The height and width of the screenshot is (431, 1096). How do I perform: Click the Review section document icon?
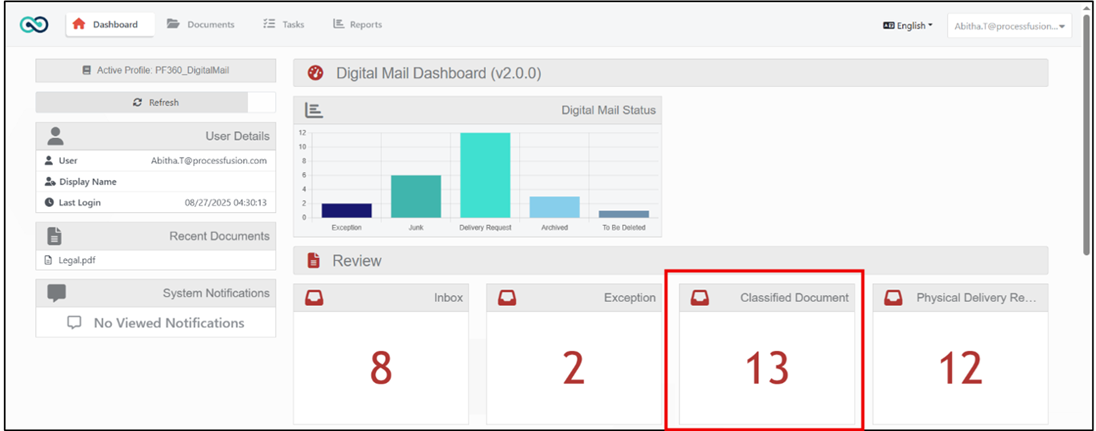(314, 260)
